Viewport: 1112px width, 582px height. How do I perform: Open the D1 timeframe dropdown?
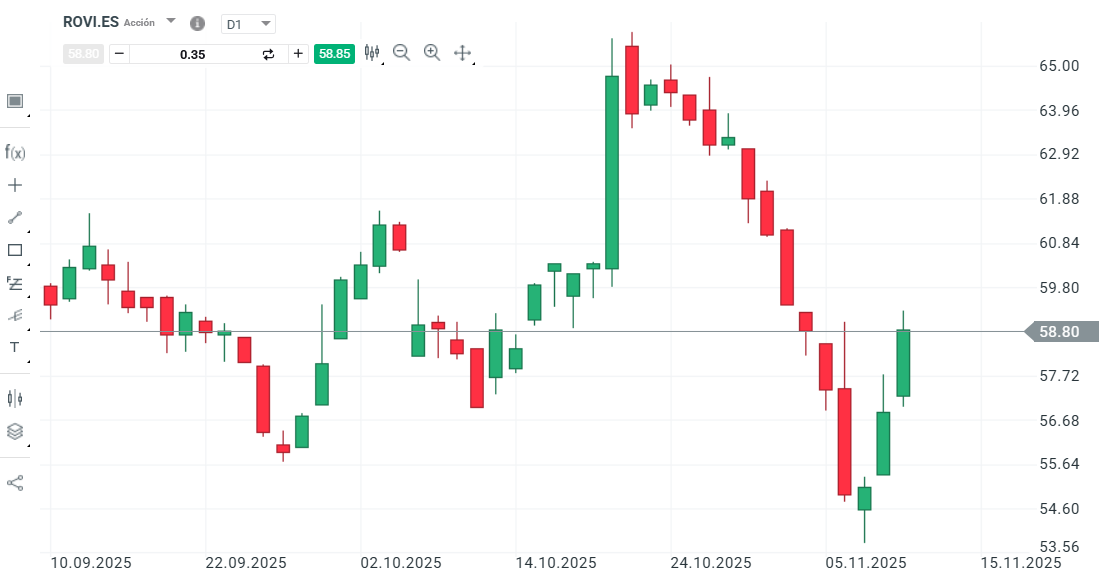248,22
